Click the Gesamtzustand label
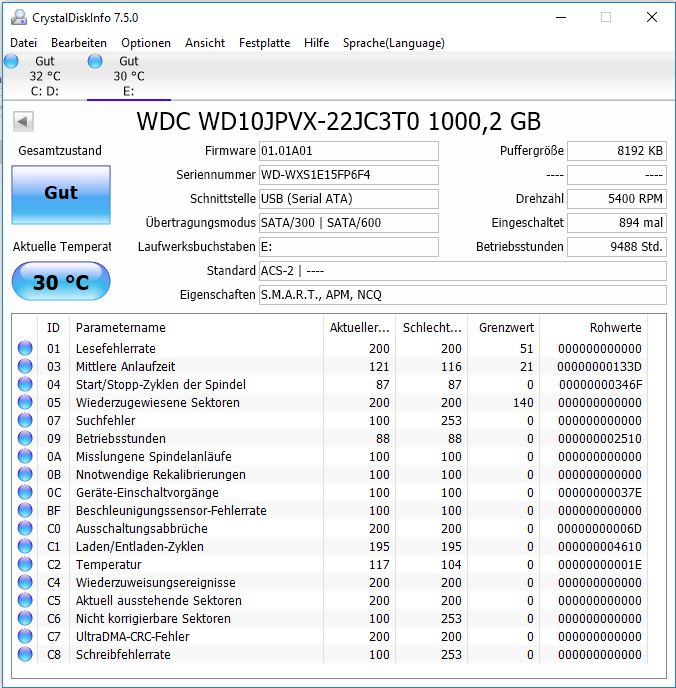The height and width of the screenshot is (688, 676). click(60, 150)
